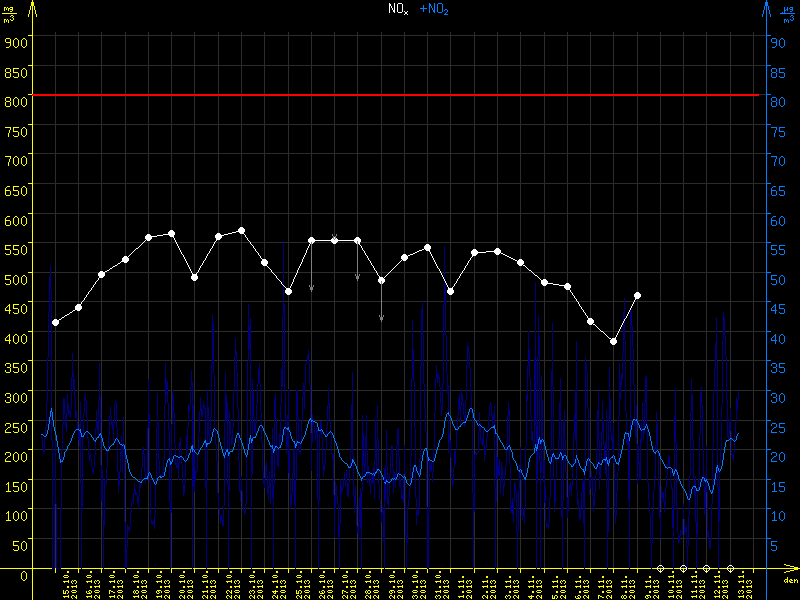This screenshot has width=800, height=600.
Task: Click the blue unit label at top right
Action: click(x=789, y=12)
